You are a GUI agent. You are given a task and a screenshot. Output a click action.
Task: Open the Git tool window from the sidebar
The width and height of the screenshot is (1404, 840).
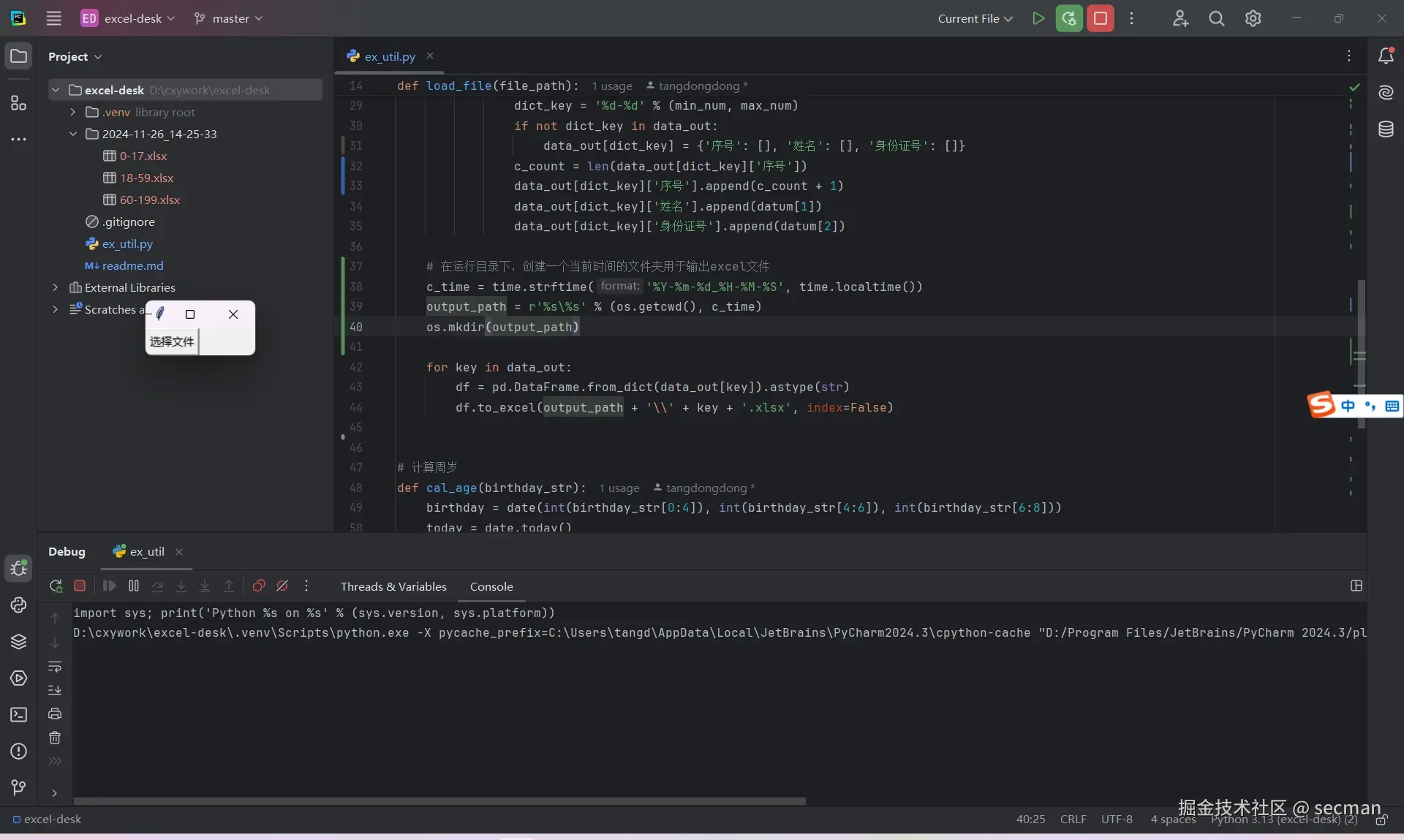point(18,787)
